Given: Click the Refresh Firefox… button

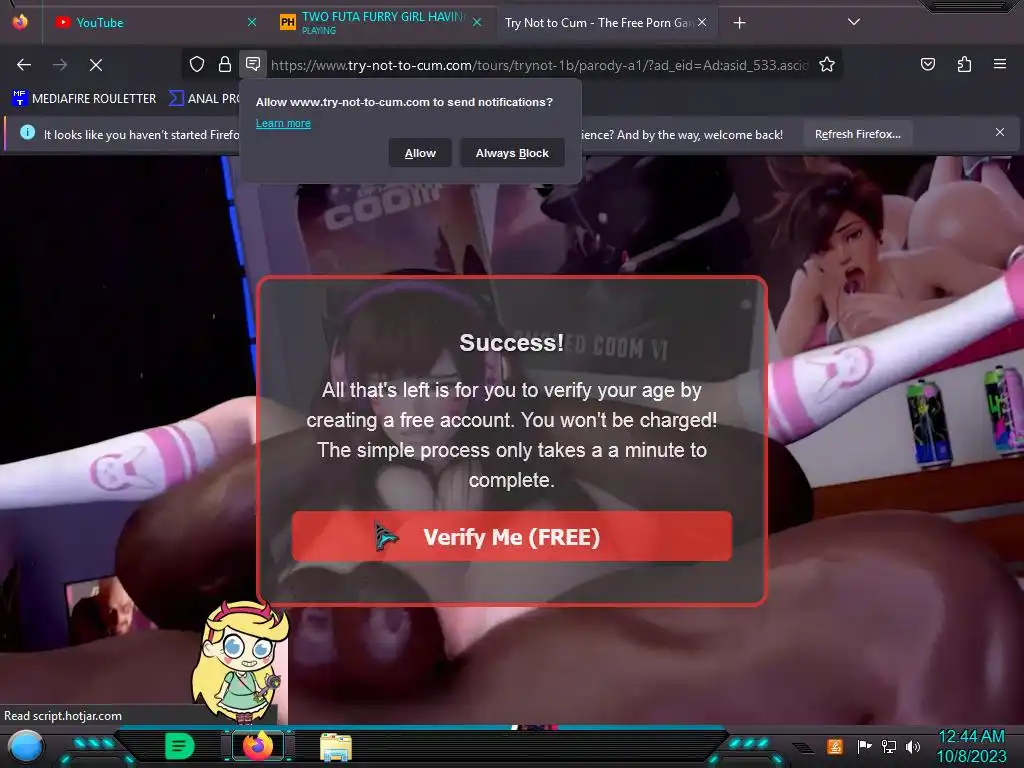Looking at the screenshot, I should tap(857, 134).
